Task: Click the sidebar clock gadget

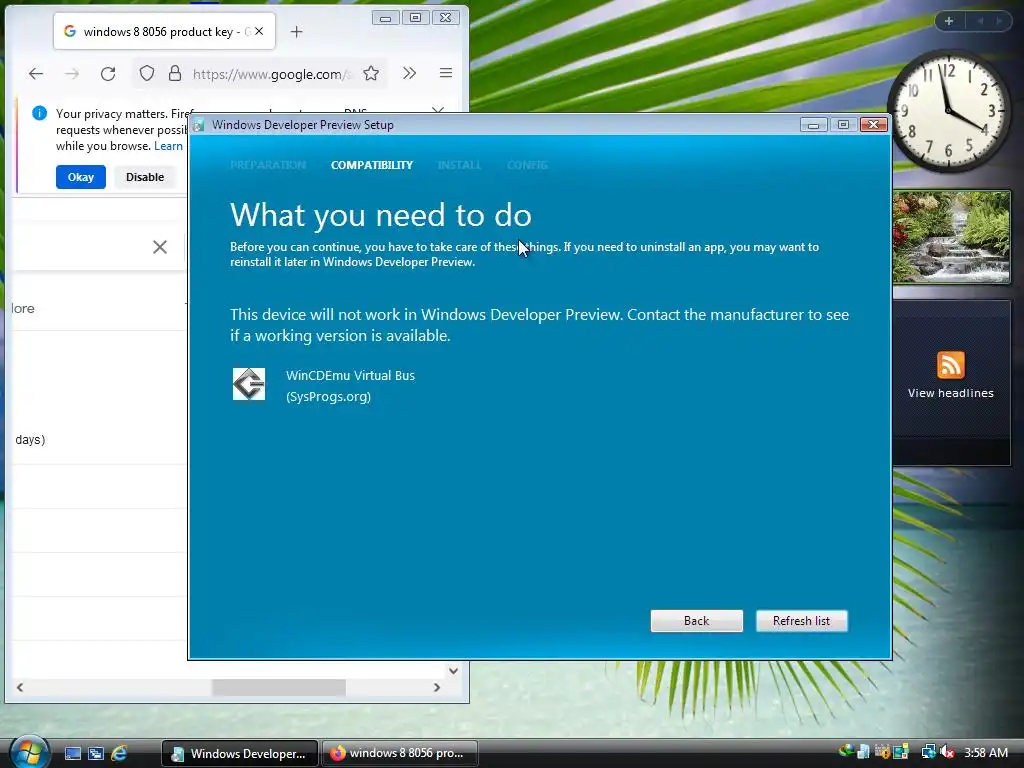Action: pyautogui.click(x=949, y=111)
